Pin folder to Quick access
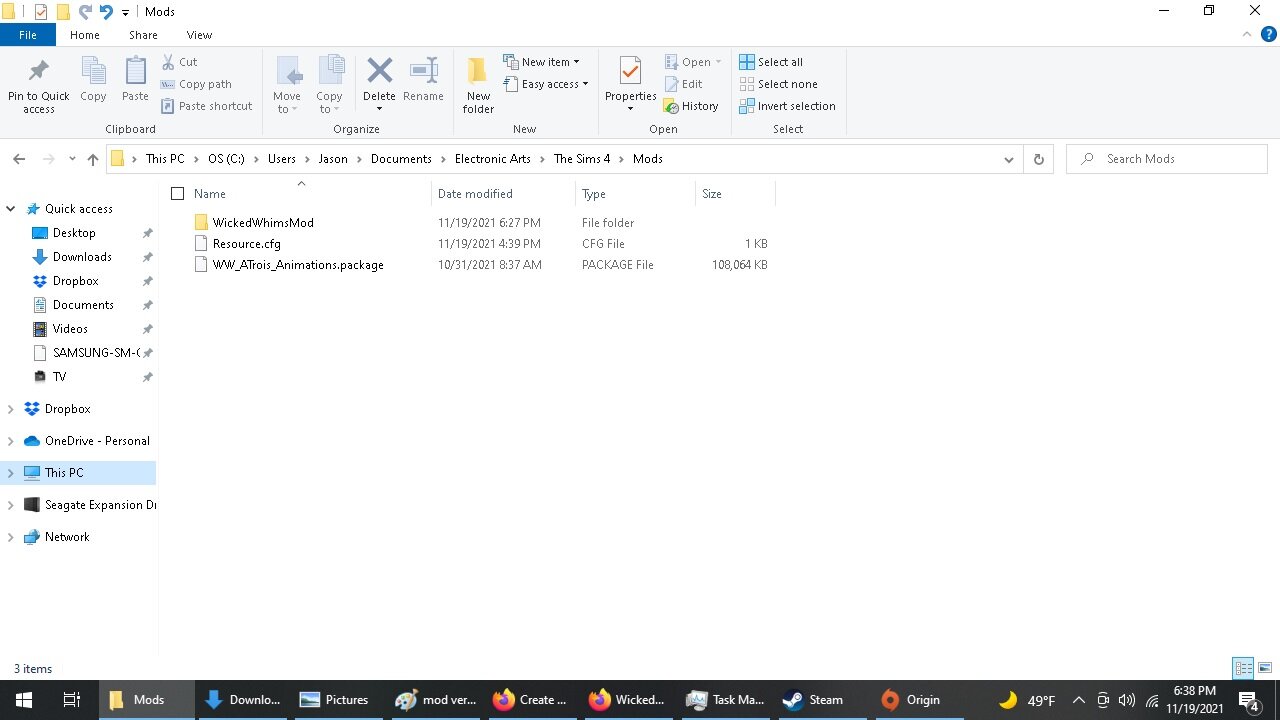 point(39,85)
